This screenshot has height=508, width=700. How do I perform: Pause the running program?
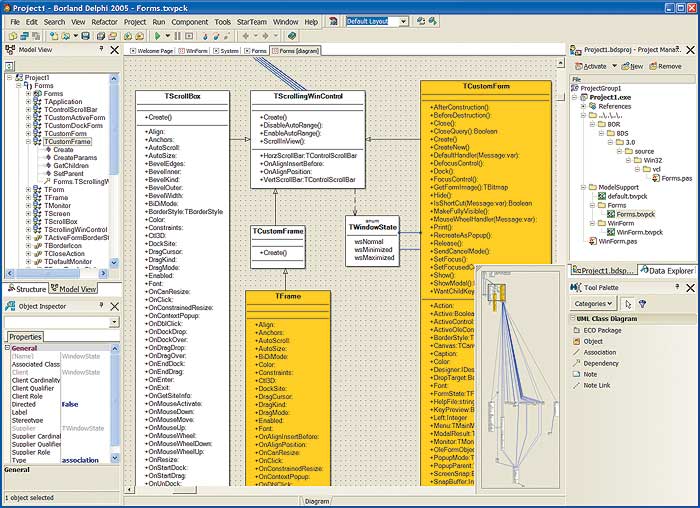coord(177,36)
